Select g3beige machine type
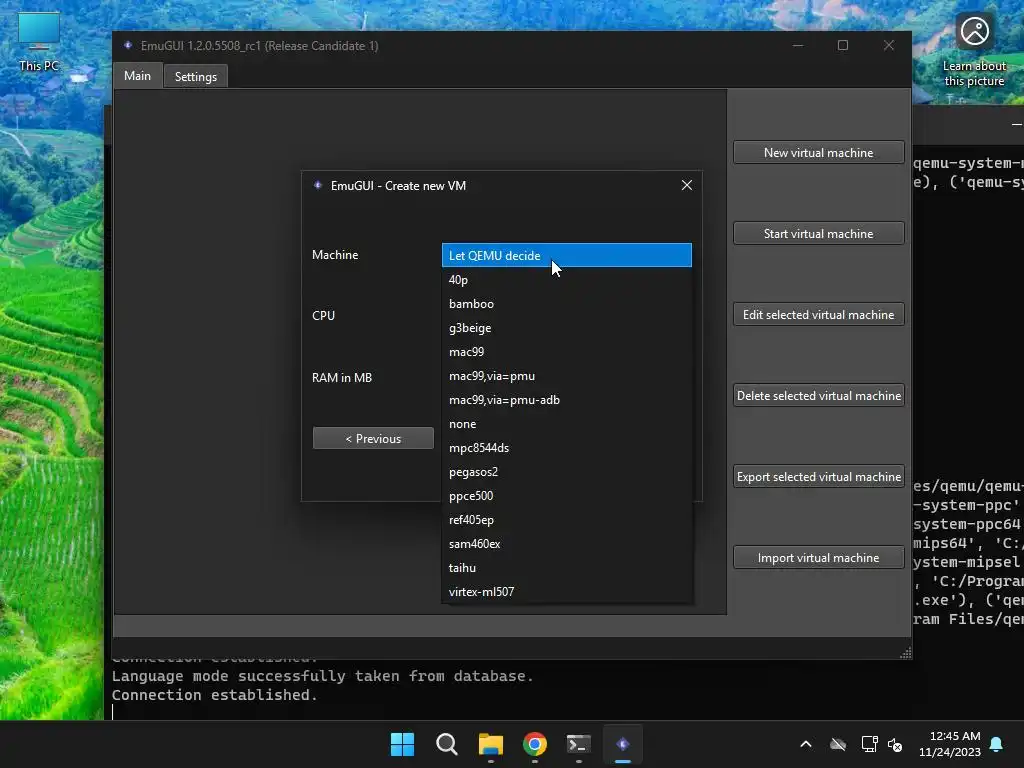 click(566, 328)
